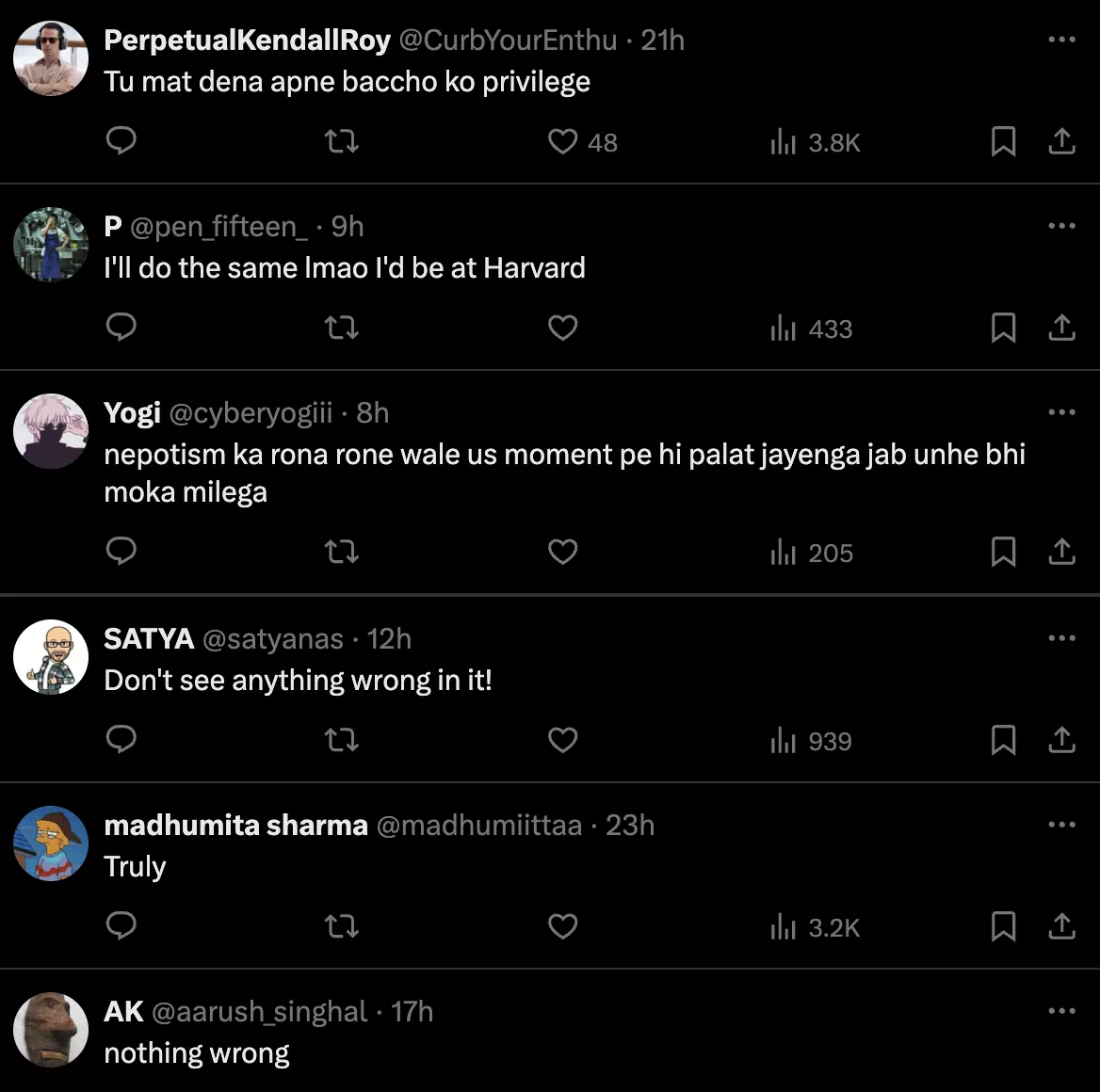
Task: Share PerpetualKendallRoy's tweet
Action: pyautogui.click(x=1061, y=142)
